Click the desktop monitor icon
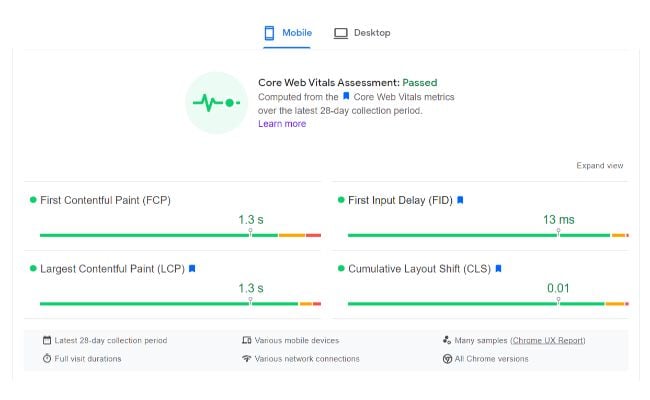Screen dimensions: 650x400 (x=341, y=33)
